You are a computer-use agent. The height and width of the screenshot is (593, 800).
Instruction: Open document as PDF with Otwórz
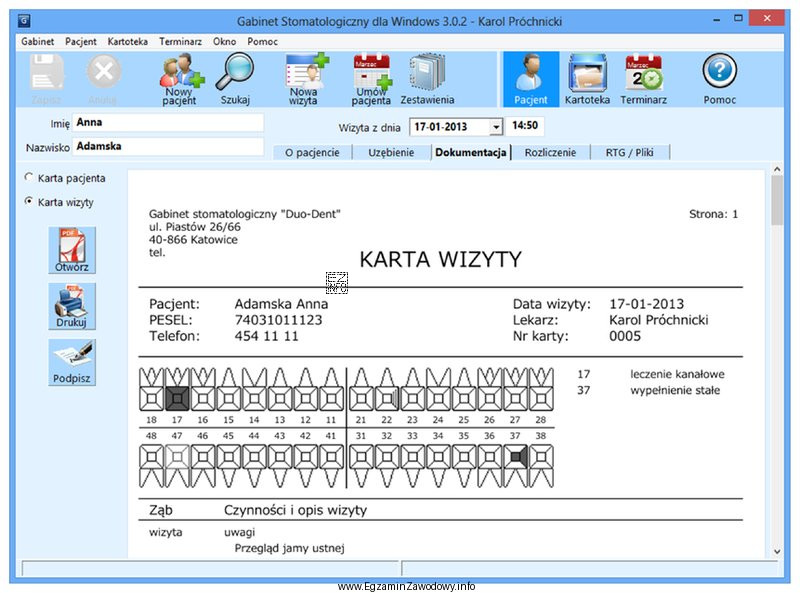(x=72, y=250)
